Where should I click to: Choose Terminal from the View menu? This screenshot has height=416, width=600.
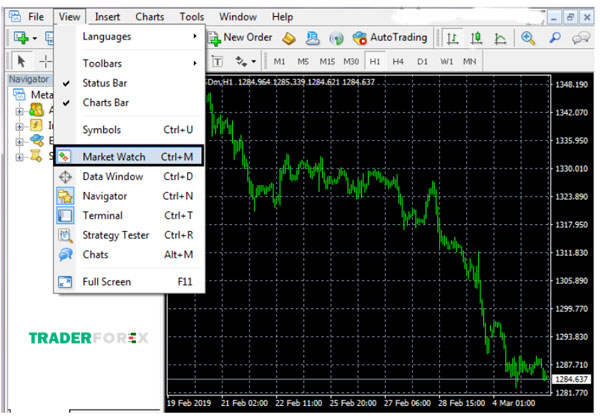[129, 215]
